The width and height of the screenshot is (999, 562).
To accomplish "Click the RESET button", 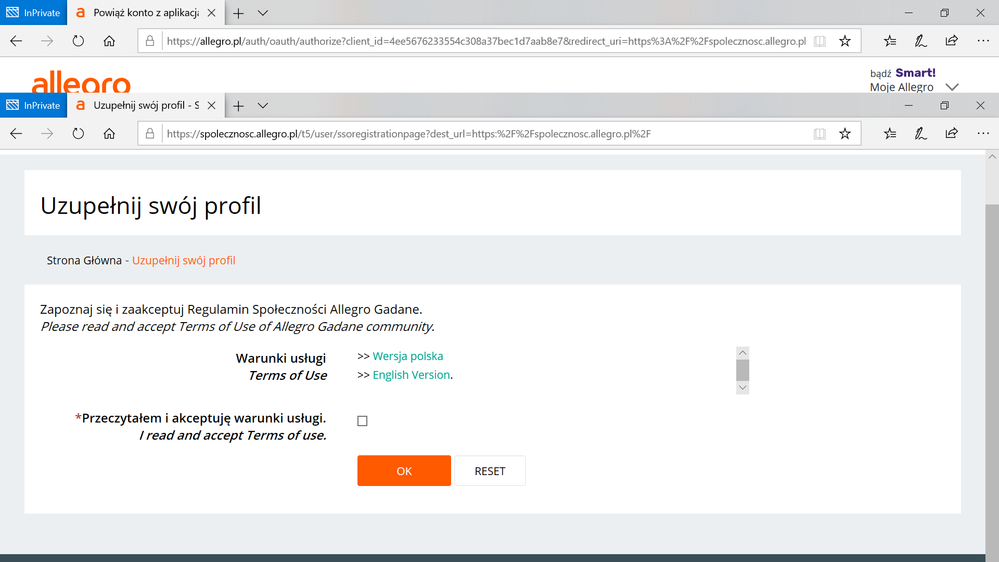I will 490,470.
